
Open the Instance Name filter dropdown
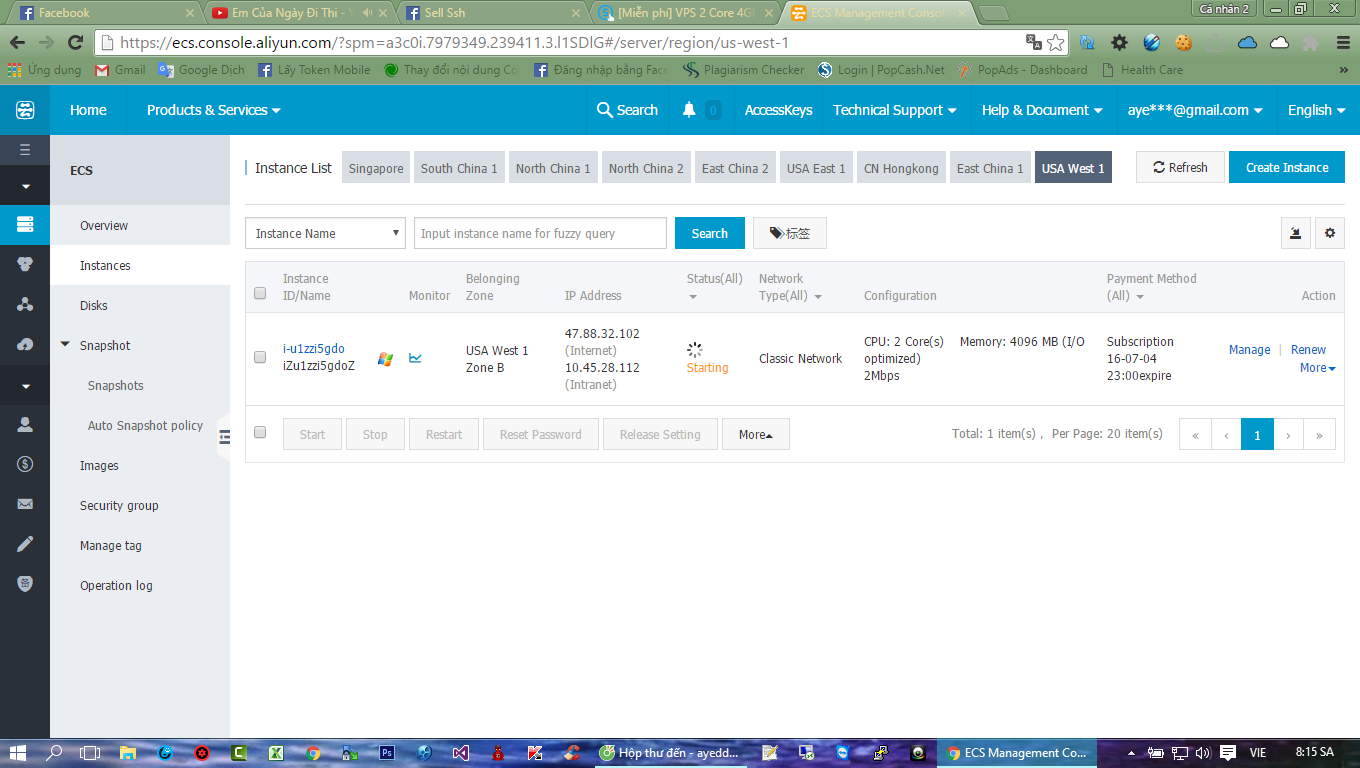325,233
